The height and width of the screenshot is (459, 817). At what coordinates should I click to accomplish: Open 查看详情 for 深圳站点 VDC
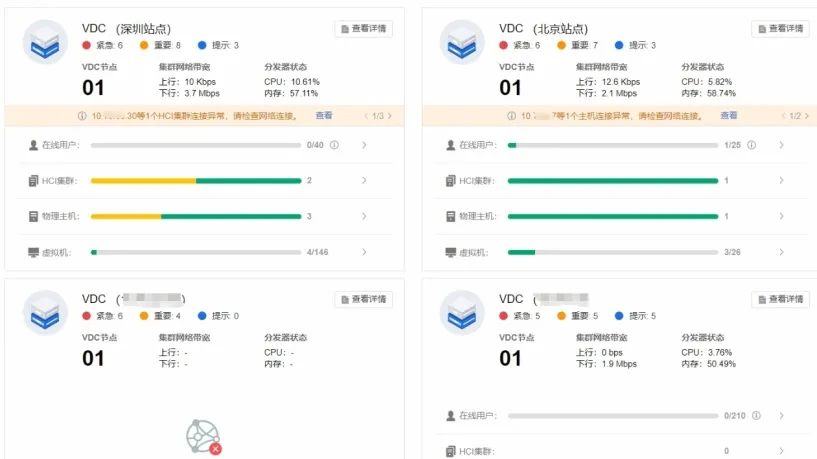click(363, 29)
